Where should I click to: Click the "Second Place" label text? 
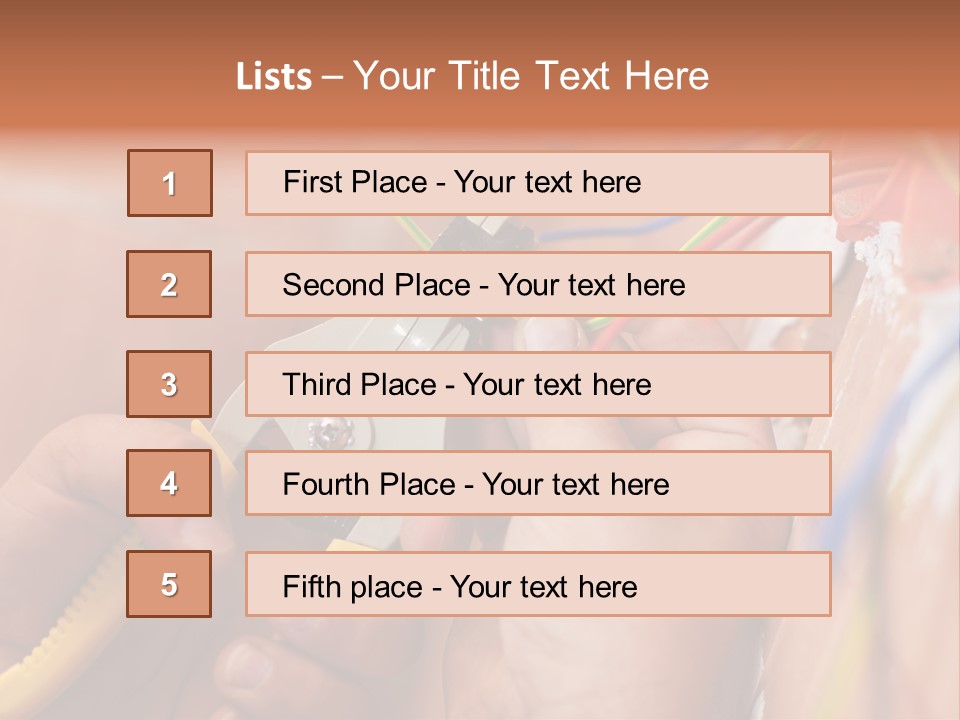[x=374, y=285]
